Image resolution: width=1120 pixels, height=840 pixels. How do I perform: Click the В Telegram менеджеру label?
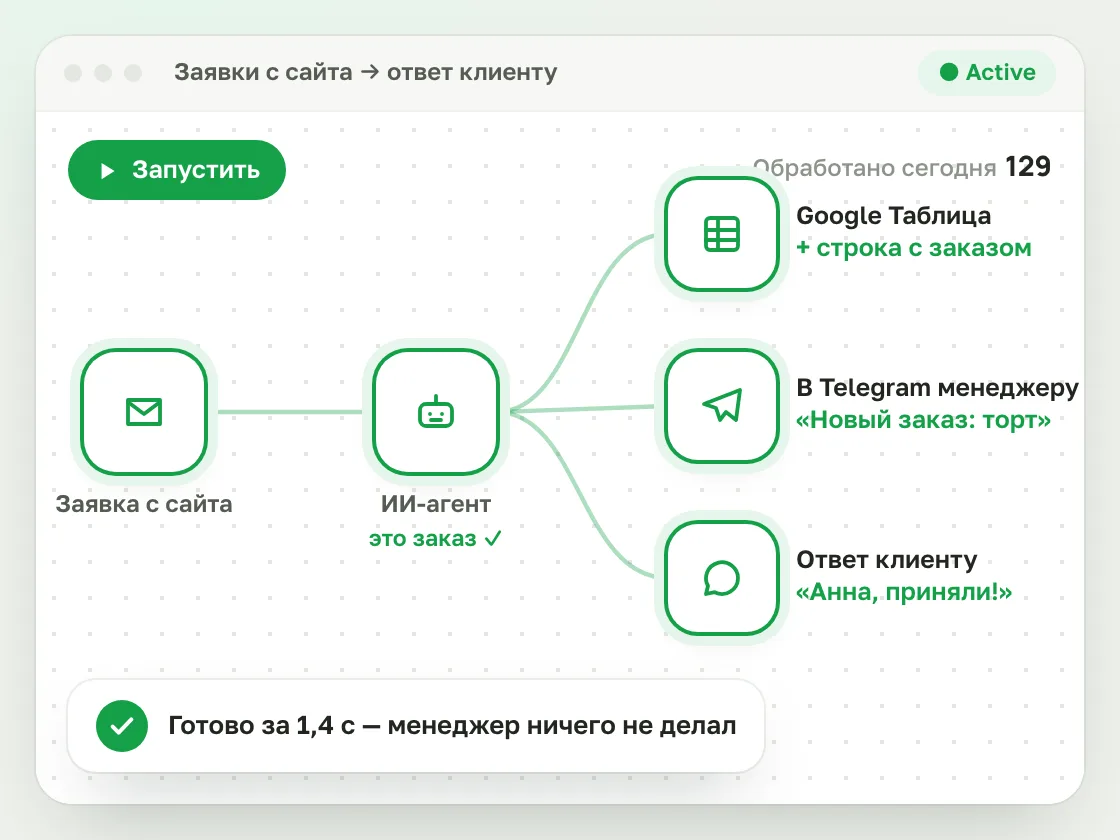937,388
